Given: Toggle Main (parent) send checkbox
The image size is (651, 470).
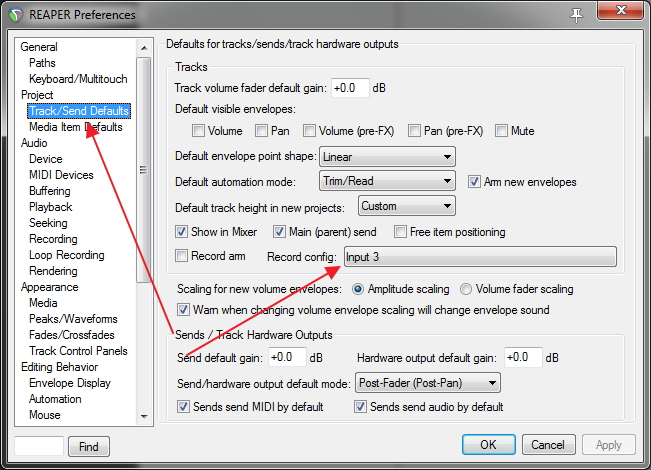Looking at the screenshot, I should coord(279,232).
